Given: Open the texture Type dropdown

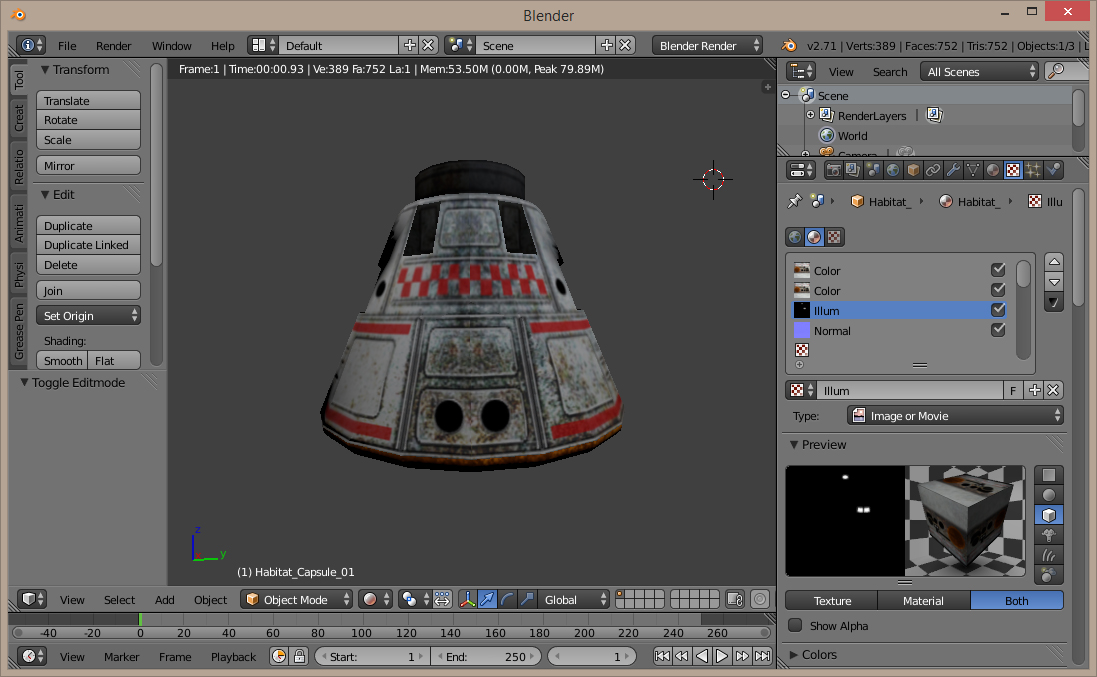Looking at the screenshot, I should point(955,416).
